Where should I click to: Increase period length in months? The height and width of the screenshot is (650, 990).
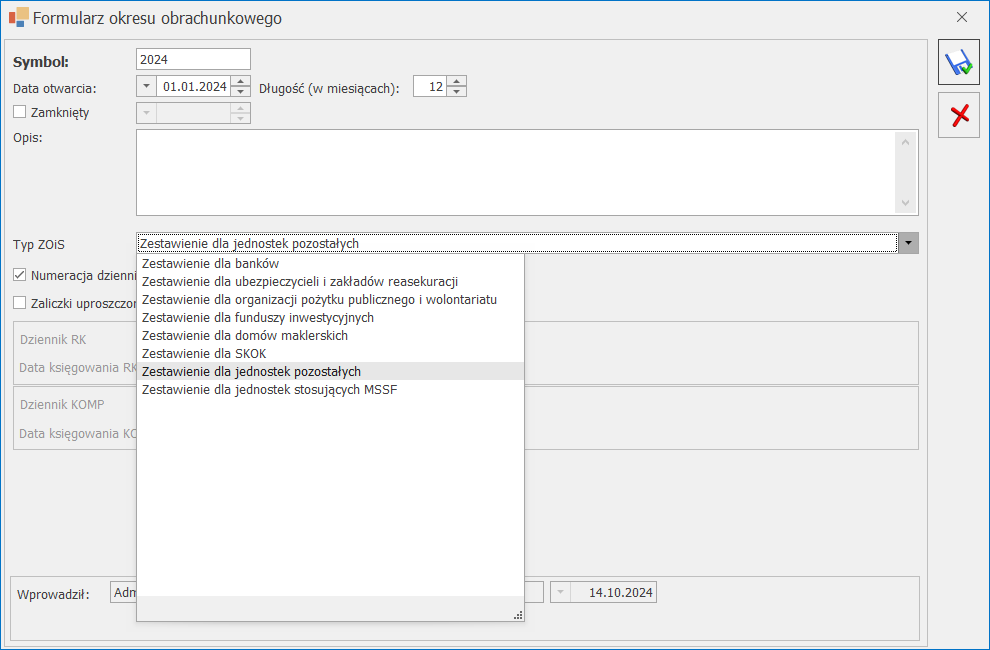coord(456,81)
